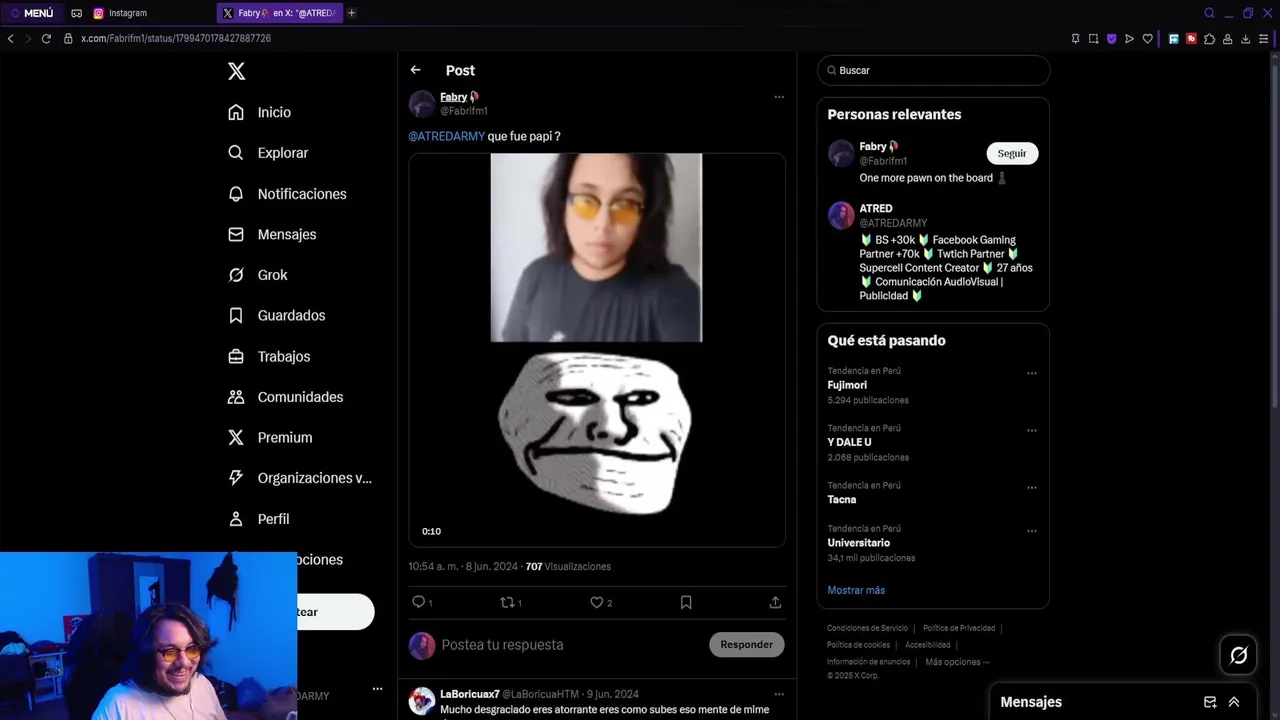The height and width of the screenshot is (720, 1280).
Task: Open the Y DALE U trend
Action: (x=850, y=442)
